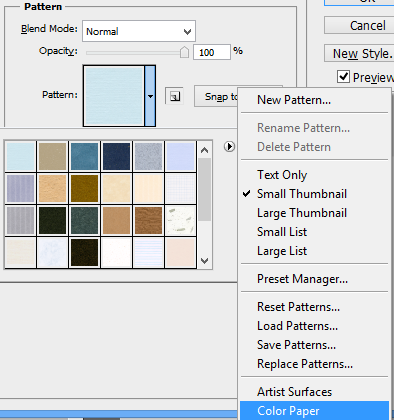
Task: Select the light cream striped pattern
Action: point(149,188)
